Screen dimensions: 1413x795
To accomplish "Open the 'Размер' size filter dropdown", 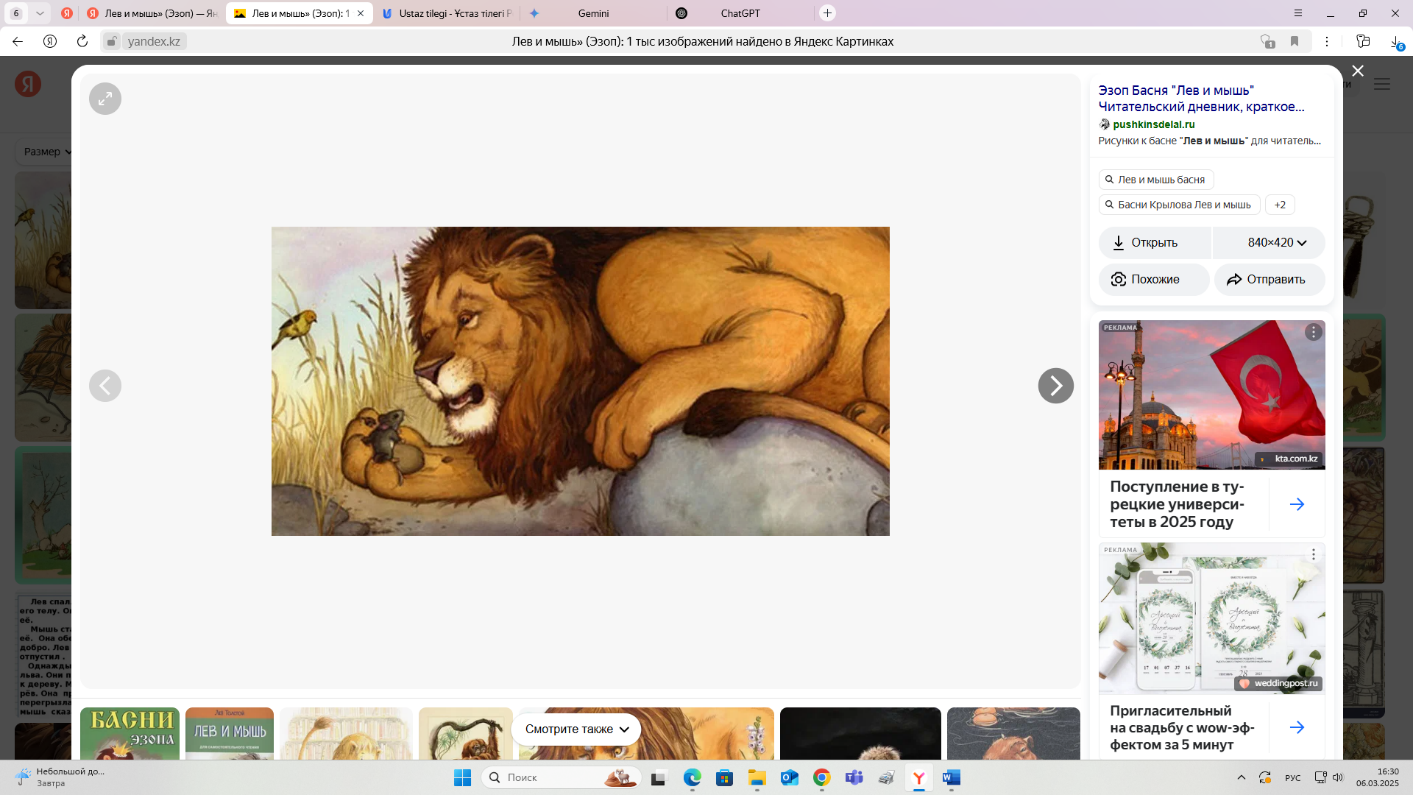I will [48, 152].
